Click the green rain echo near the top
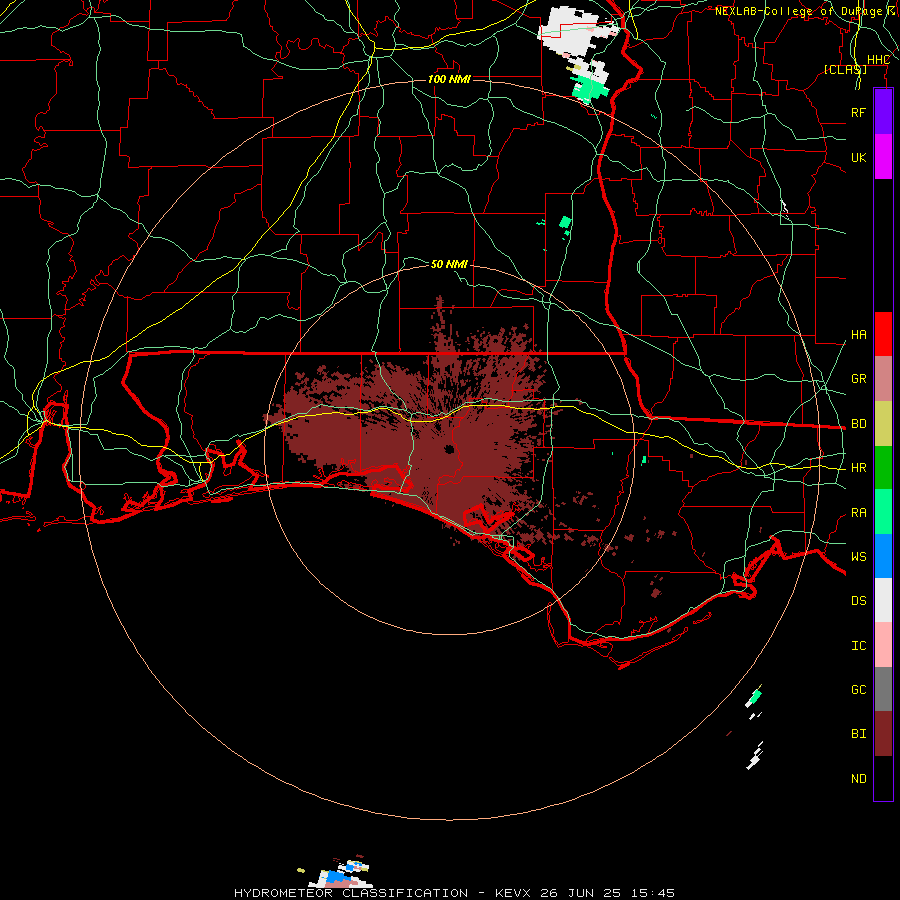Viewport: 900px width, 900px height. point(590,89)
